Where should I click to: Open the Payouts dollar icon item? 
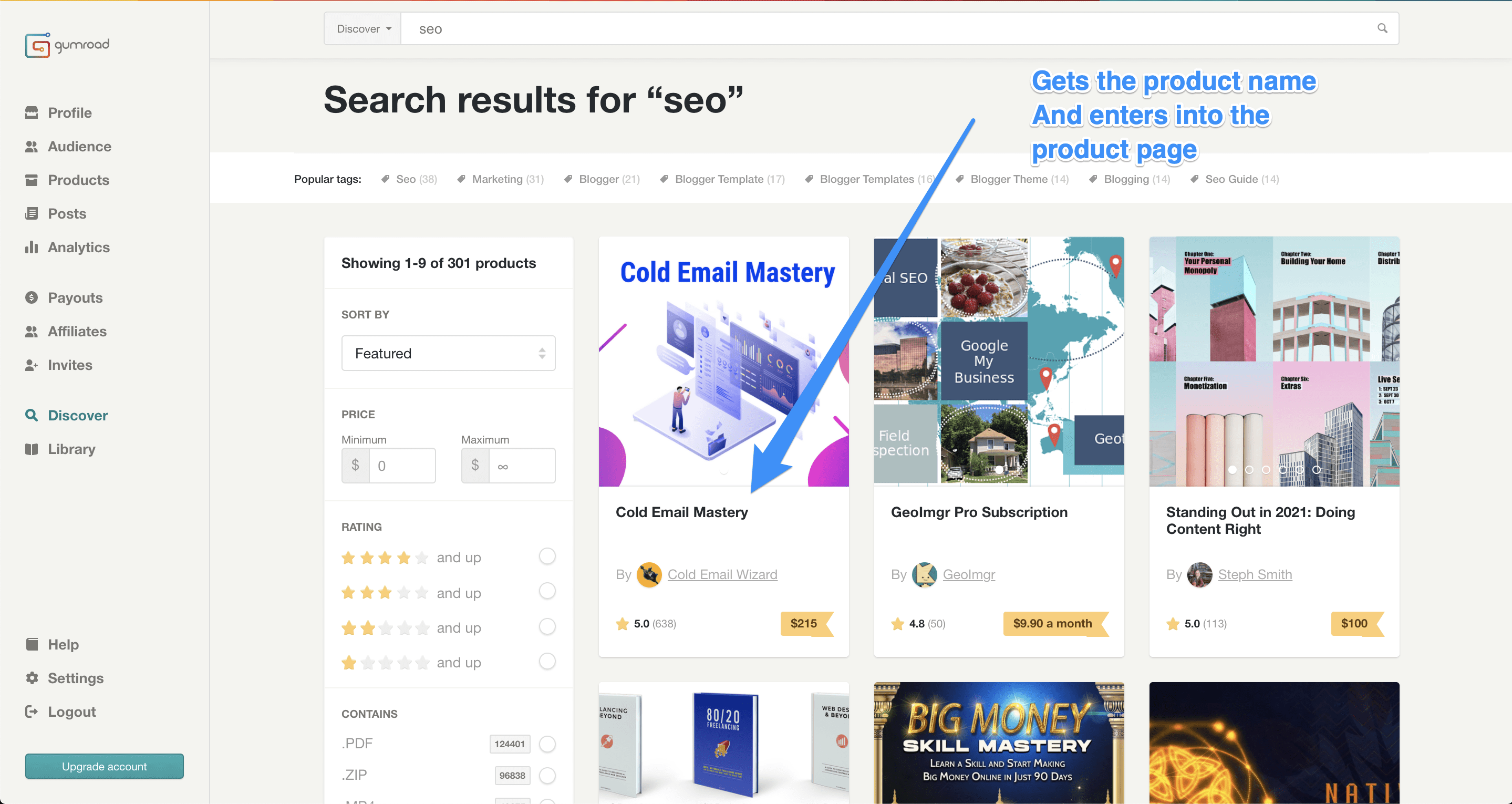pos(64,298)
